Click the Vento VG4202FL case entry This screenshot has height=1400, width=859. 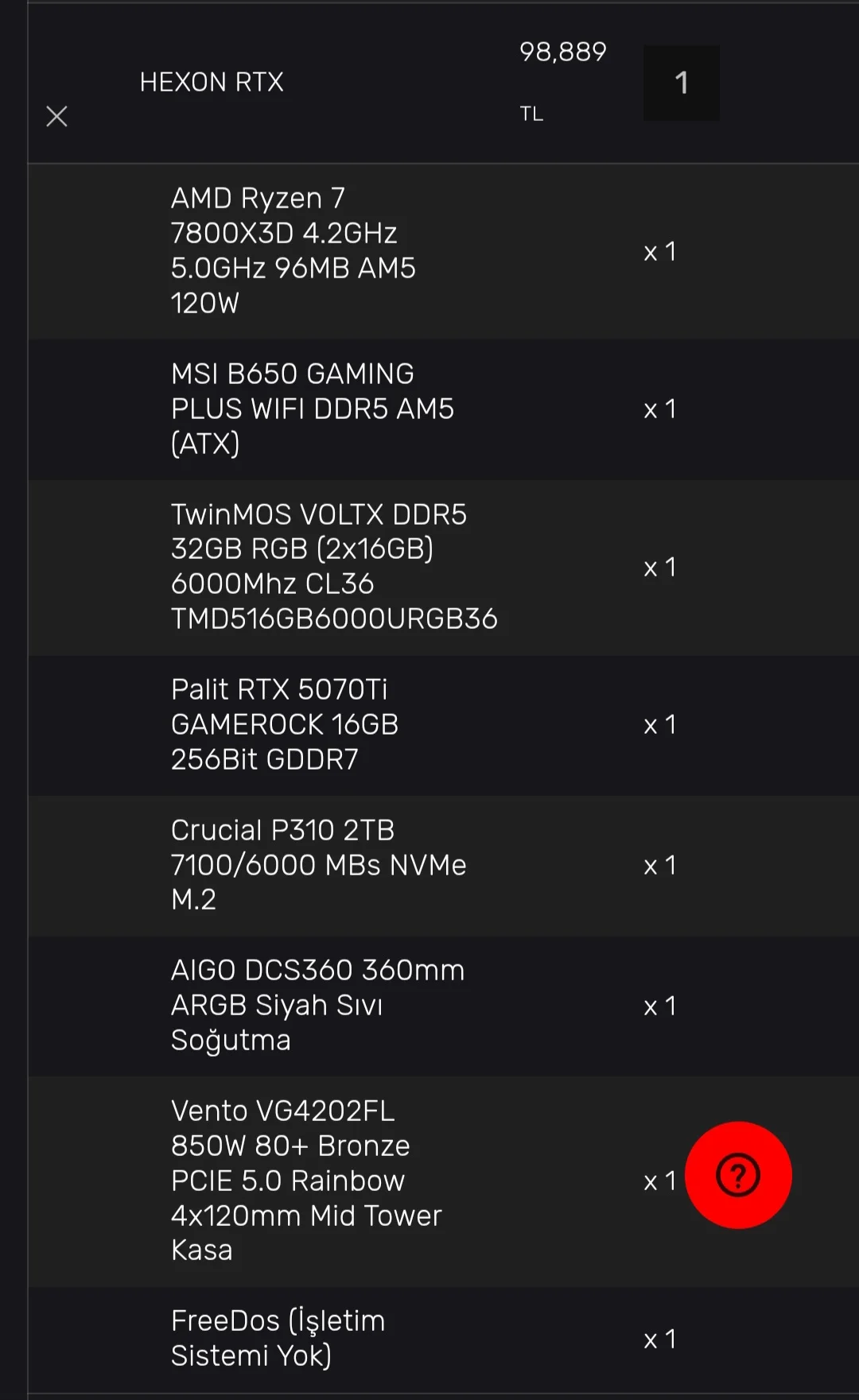click(x=305, y=1180)
